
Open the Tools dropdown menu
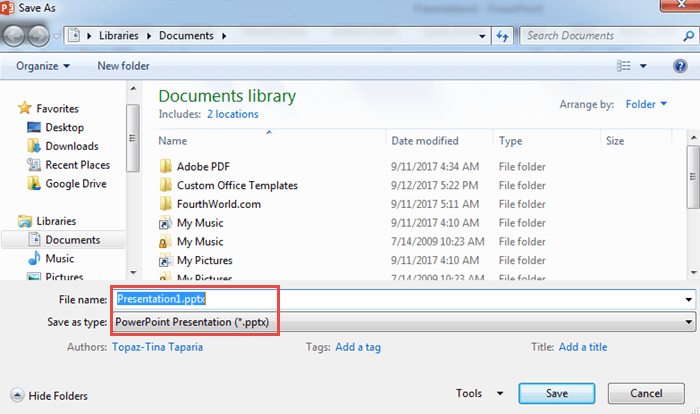(x=479, y=393)
